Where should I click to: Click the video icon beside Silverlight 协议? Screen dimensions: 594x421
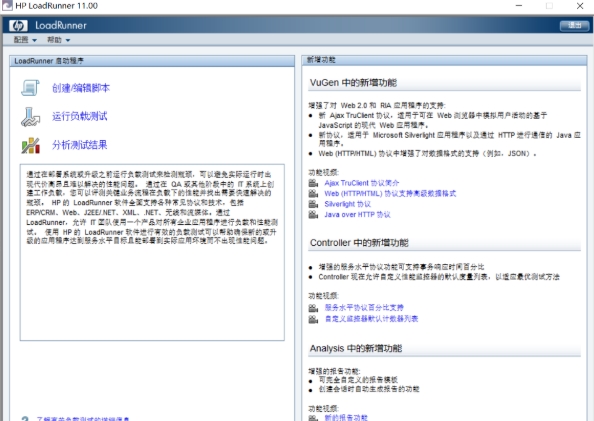(313, 204)
